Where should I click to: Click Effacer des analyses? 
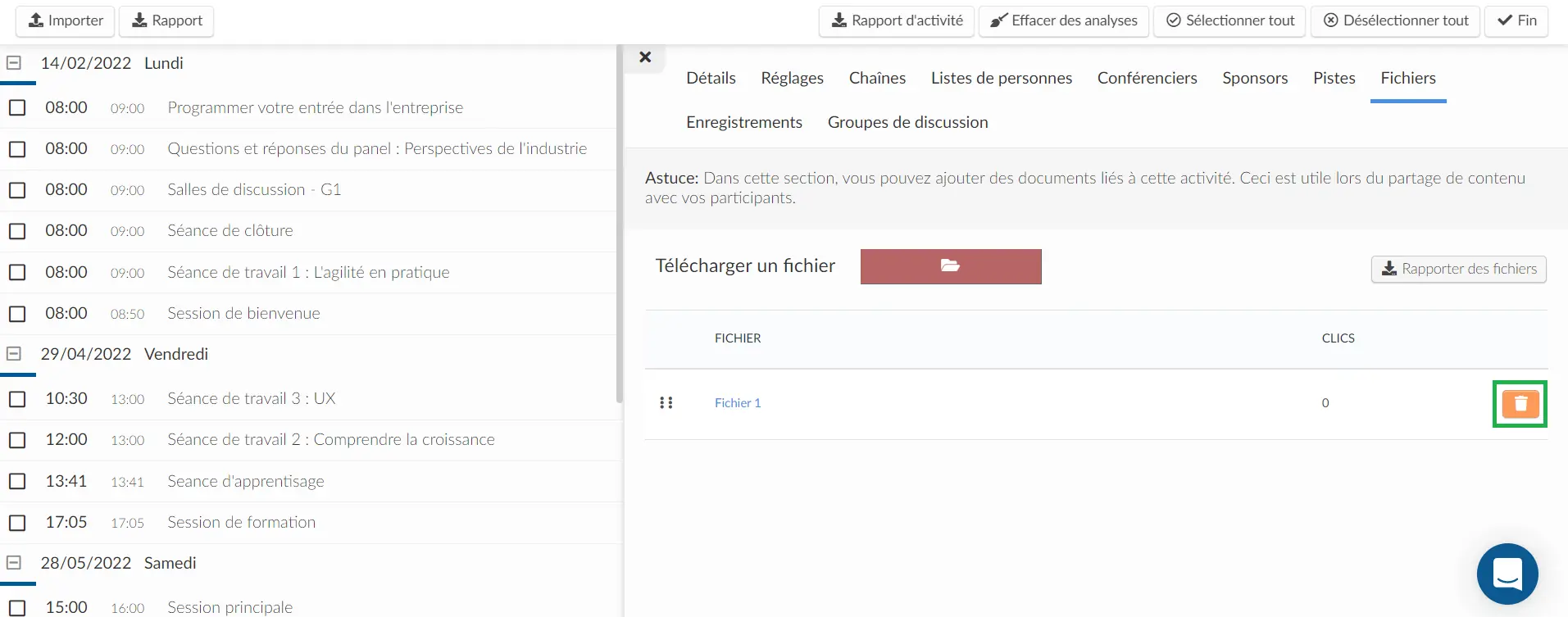click(1064, 20)
